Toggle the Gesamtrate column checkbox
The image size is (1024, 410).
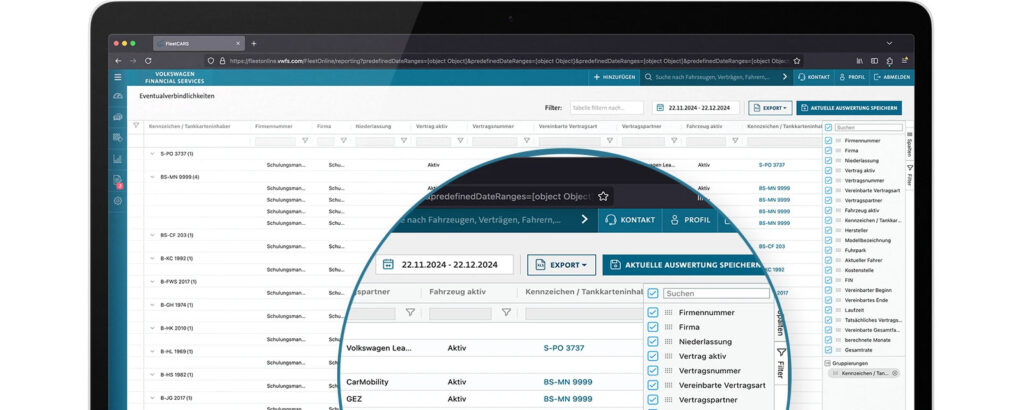coord(829,350)
